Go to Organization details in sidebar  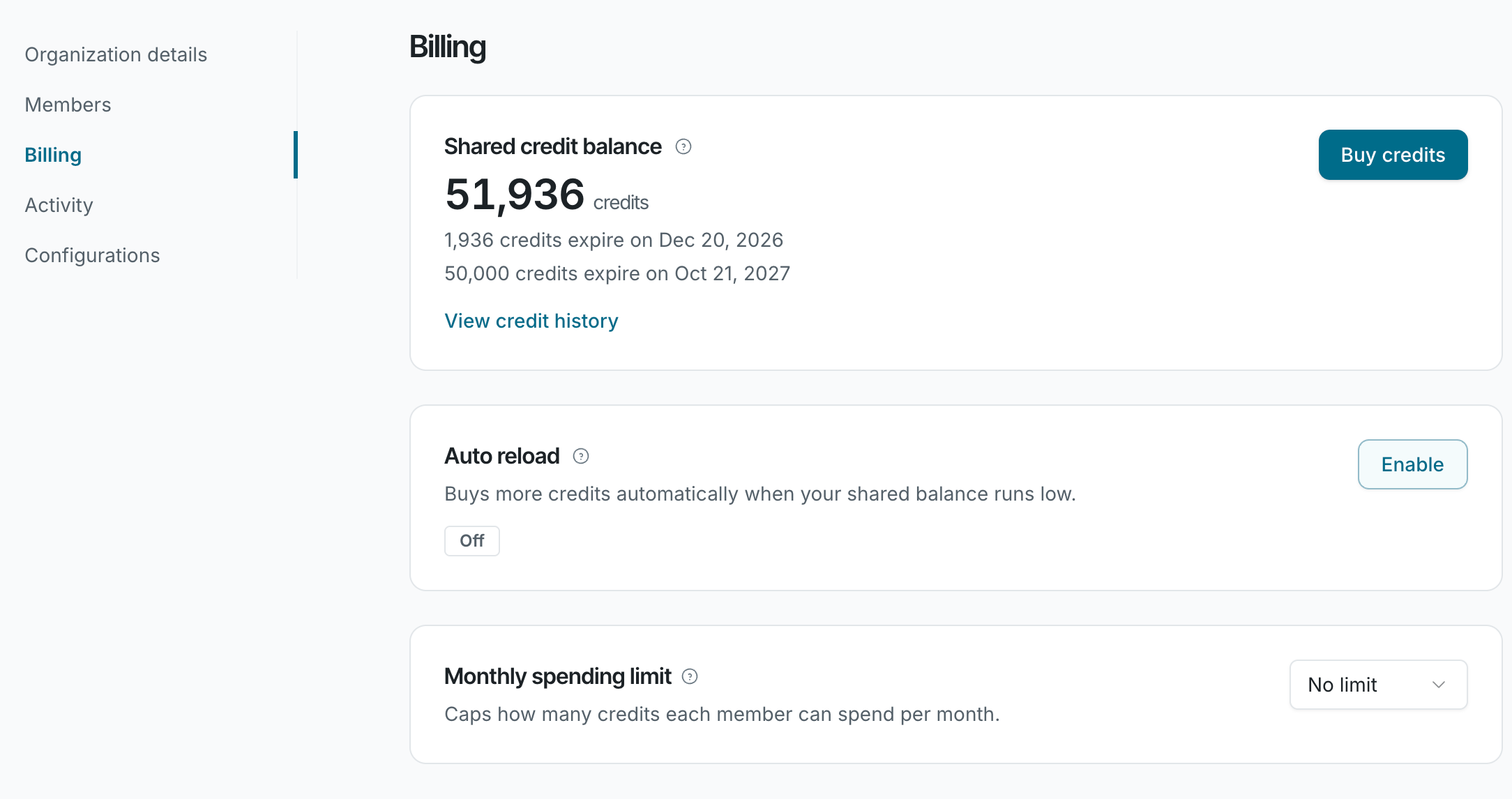(x=116, y=54)
